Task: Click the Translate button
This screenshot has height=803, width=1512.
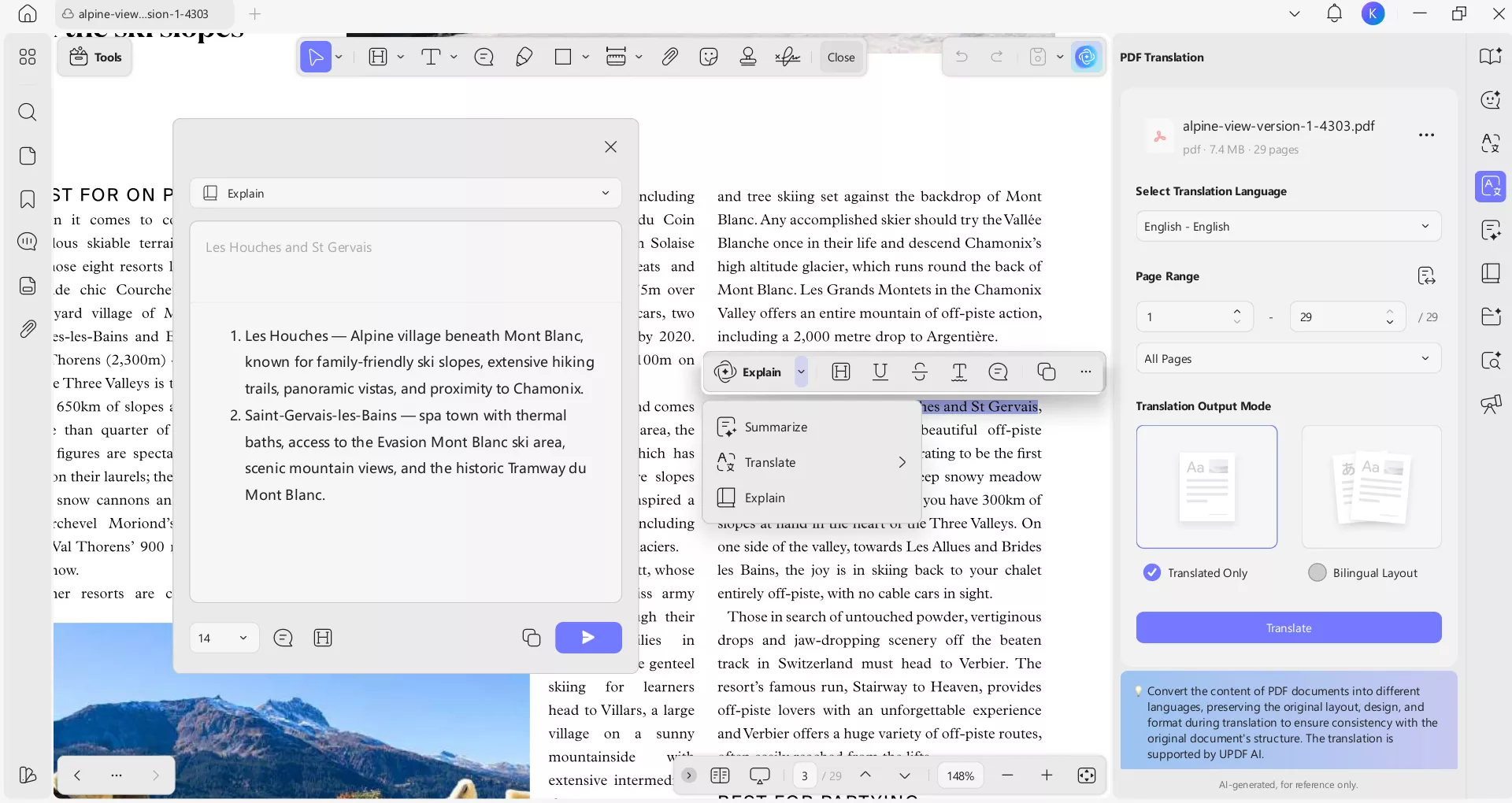Action: coord(1288,627)
